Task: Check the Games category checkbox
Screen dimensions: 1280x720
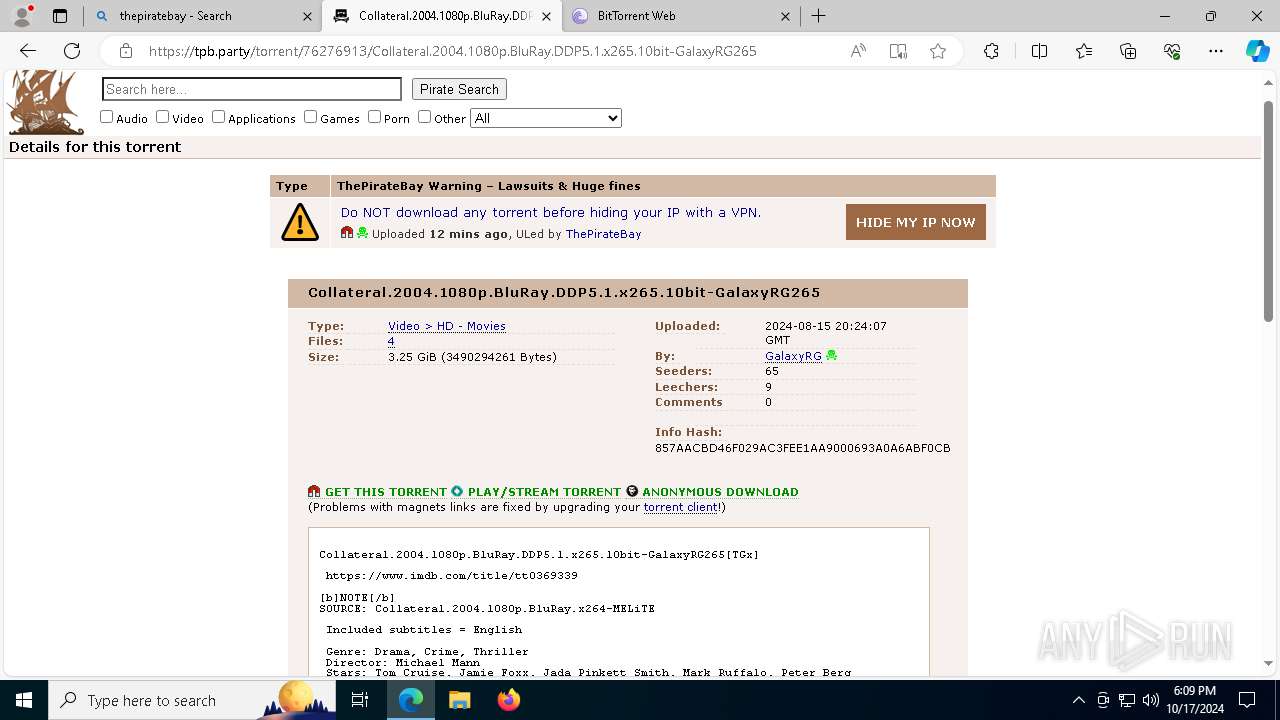Action: pos(310,117)
